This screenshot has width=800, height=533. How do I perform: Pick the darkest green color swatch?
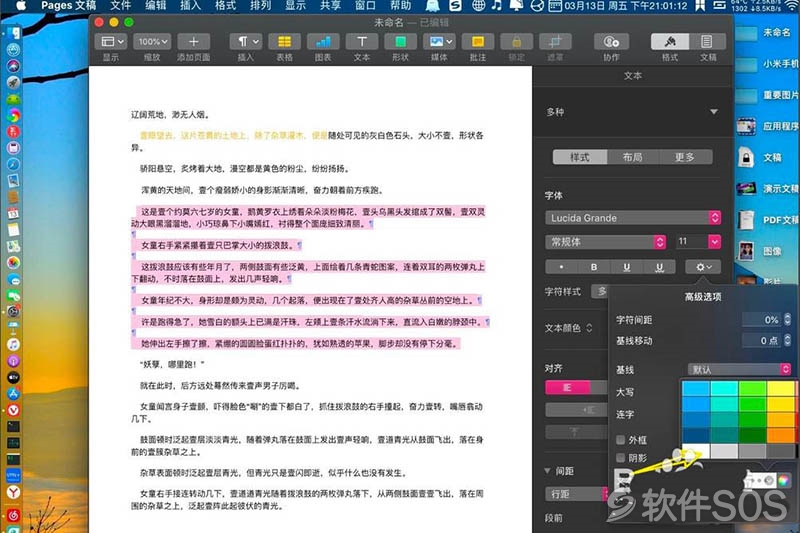753,435
